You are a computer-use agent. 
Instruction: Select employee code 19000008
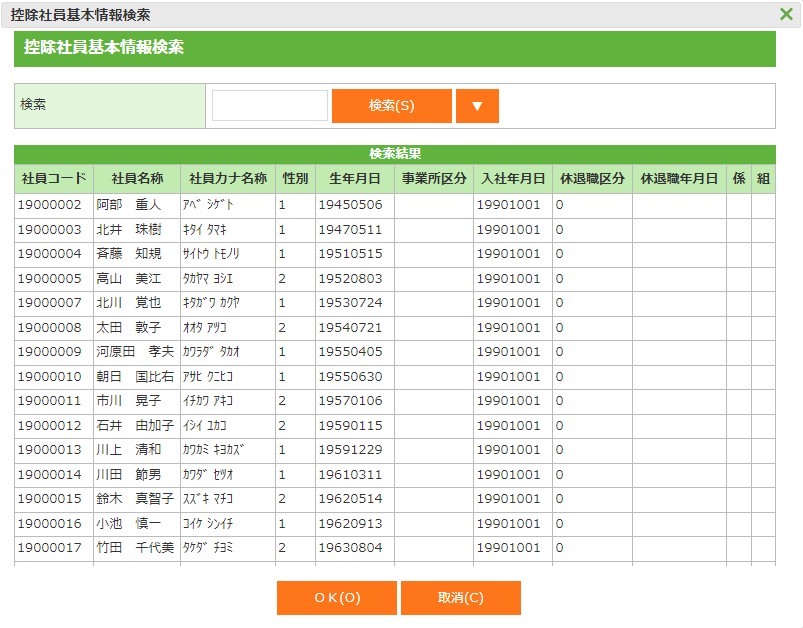pos(50,327)
